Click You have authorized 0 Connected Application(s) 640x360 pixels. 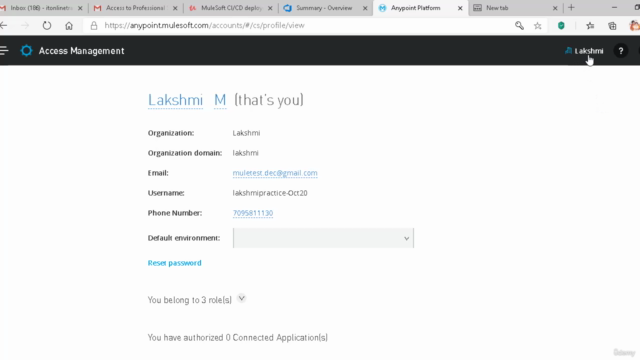tap(238, 338)
